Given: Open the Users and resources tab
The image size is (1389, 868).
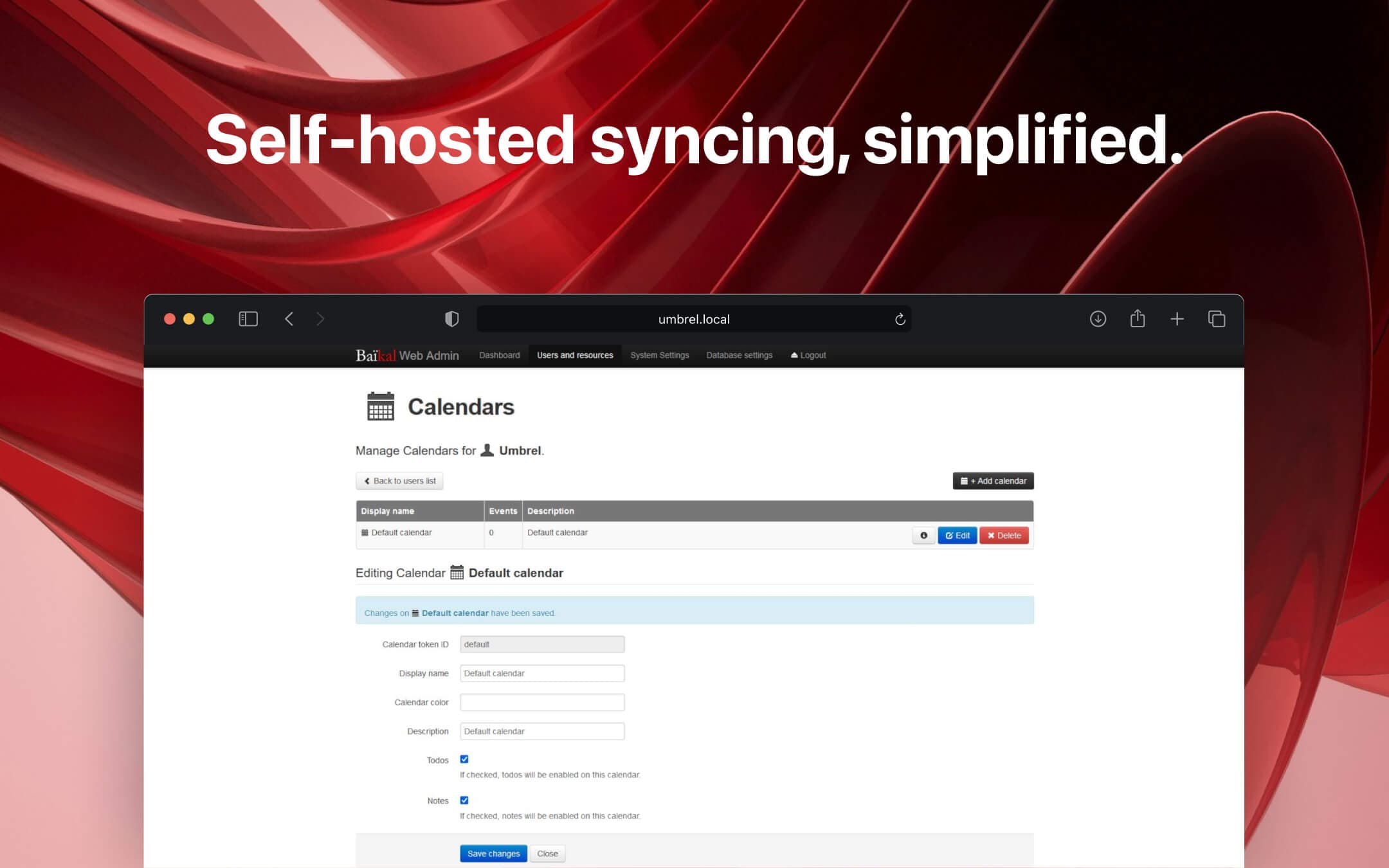Looking at the screenshot, I should point(575,356).
